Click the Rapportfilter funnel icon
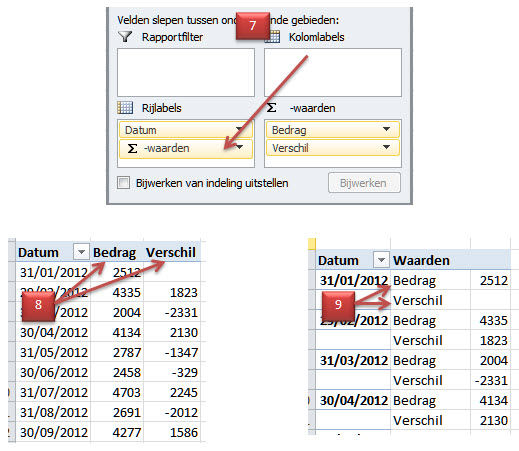Screen dimensions: 519x451 pos(125,36)
